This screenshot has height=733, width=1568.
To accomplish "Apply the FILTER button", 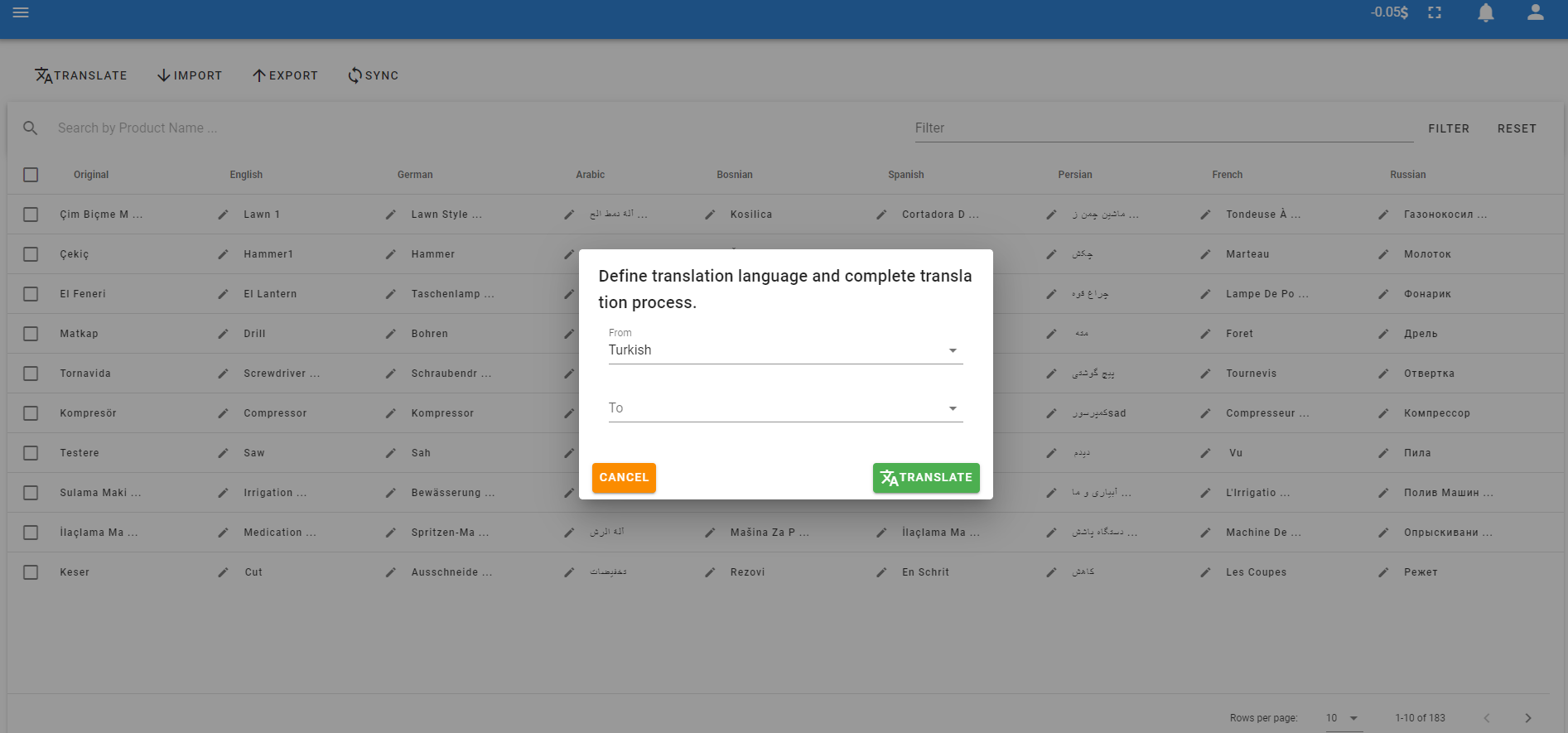I will tap(1449, 128).
